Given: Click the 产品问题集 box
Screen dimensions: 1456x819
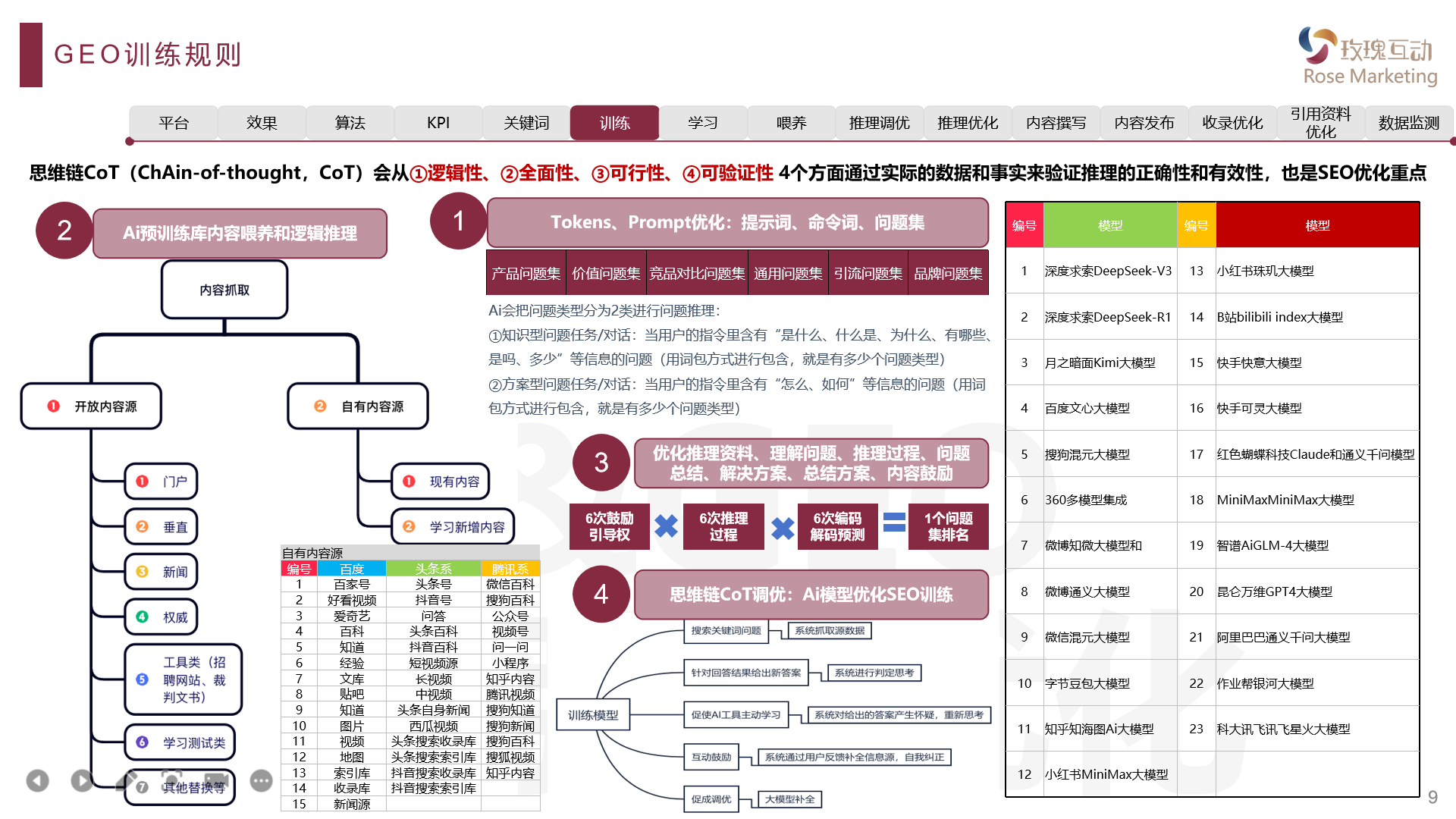Looking at the screenshot, I should pos(526,273).
